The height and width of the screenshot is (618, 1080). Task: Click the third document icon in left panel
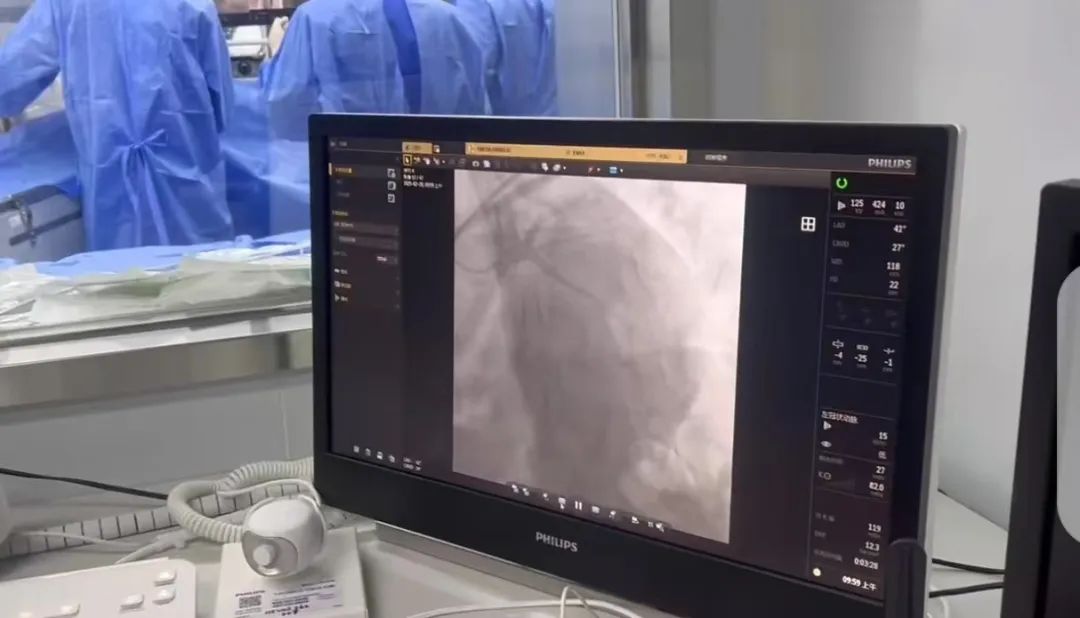point(391,198)
